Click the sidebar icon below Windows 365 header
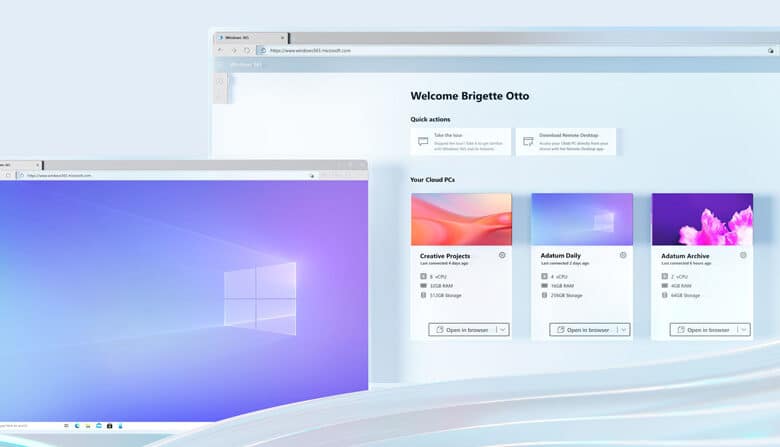The image size is (780, 447). click(x=220, y=82)
